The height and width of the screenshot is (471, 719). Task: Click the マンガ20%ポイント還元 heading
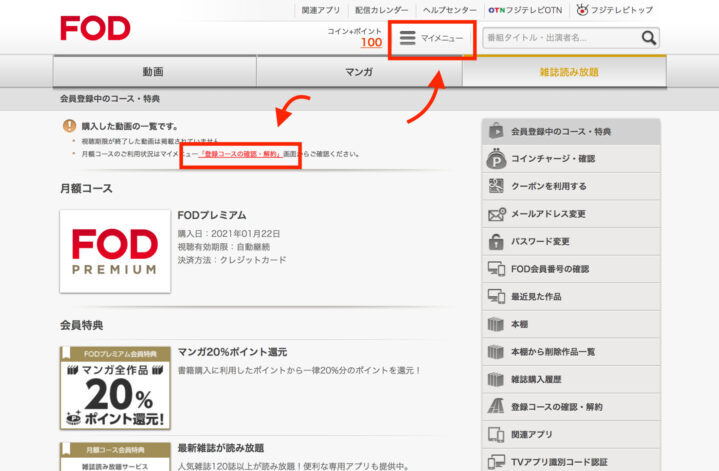point(232,352)
